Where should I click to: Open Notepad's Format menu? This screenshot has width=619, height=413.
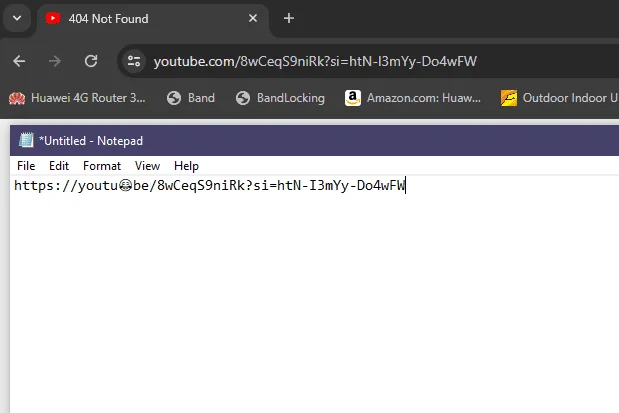pyautogui.click(x=102, y=166)
